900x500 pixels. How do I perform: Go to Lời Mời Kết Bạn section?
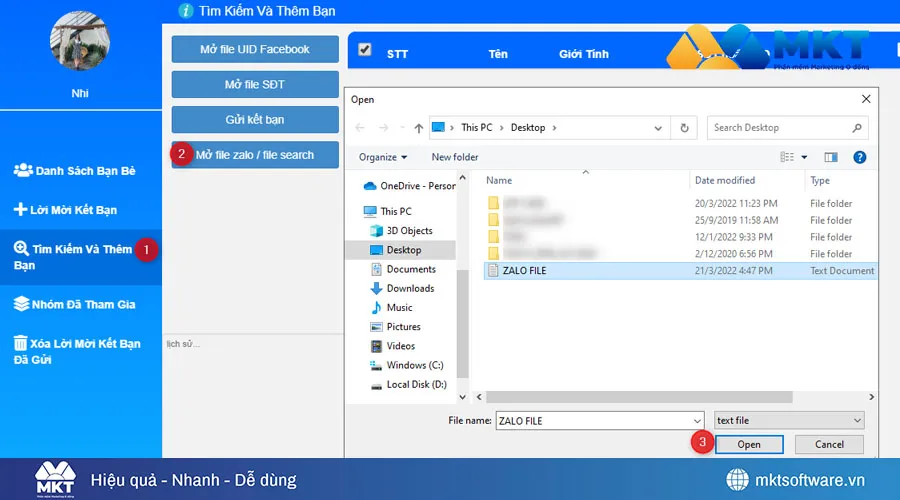(65, 210)
